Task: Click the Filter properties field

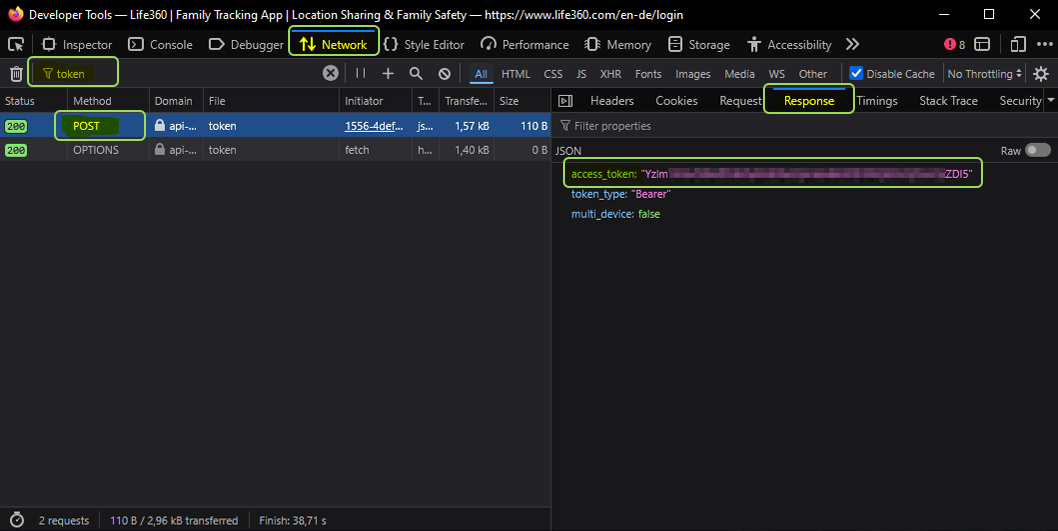Action: point(804,125)
